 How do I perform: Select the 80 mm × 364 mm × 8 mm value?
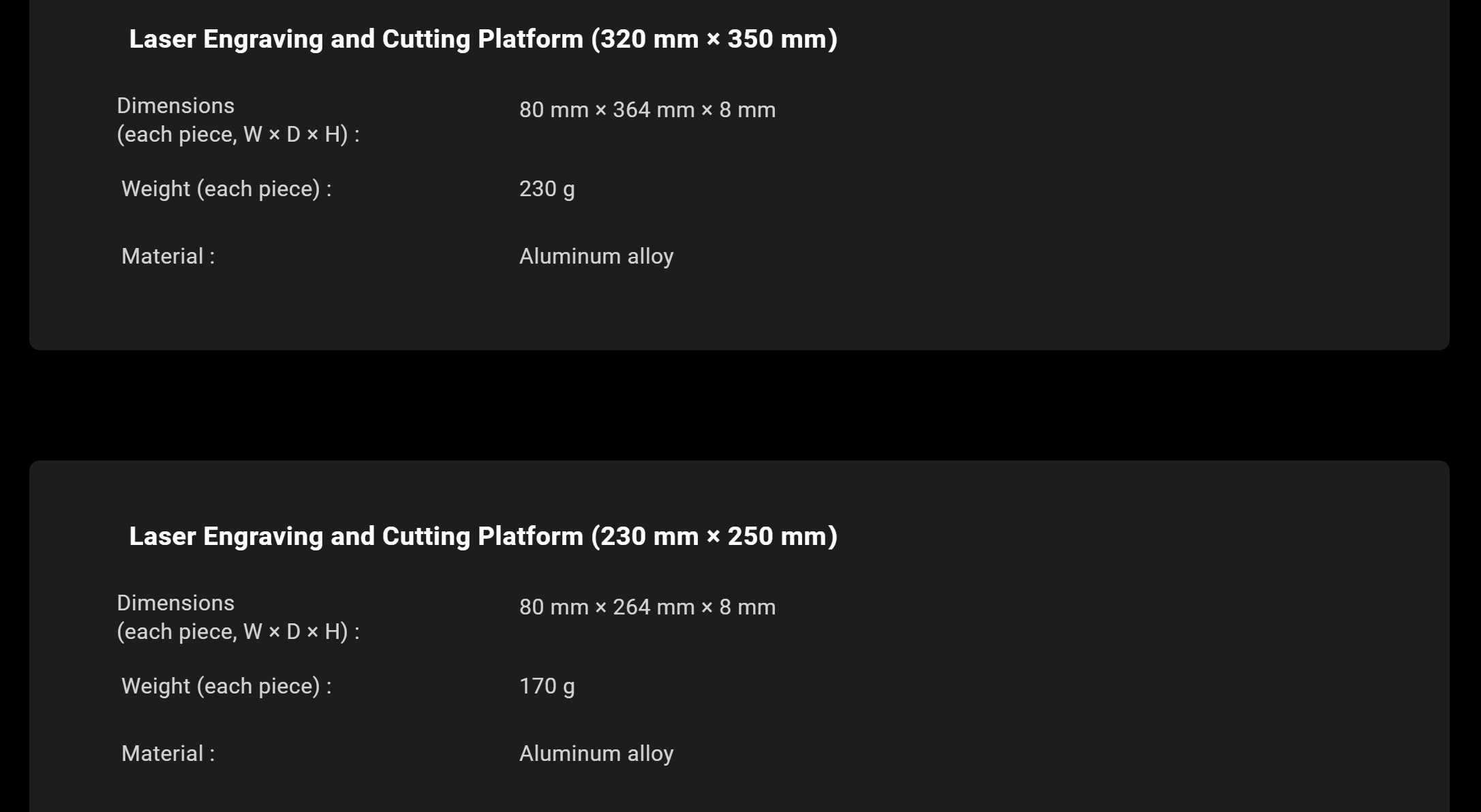(x=647, y=110)
